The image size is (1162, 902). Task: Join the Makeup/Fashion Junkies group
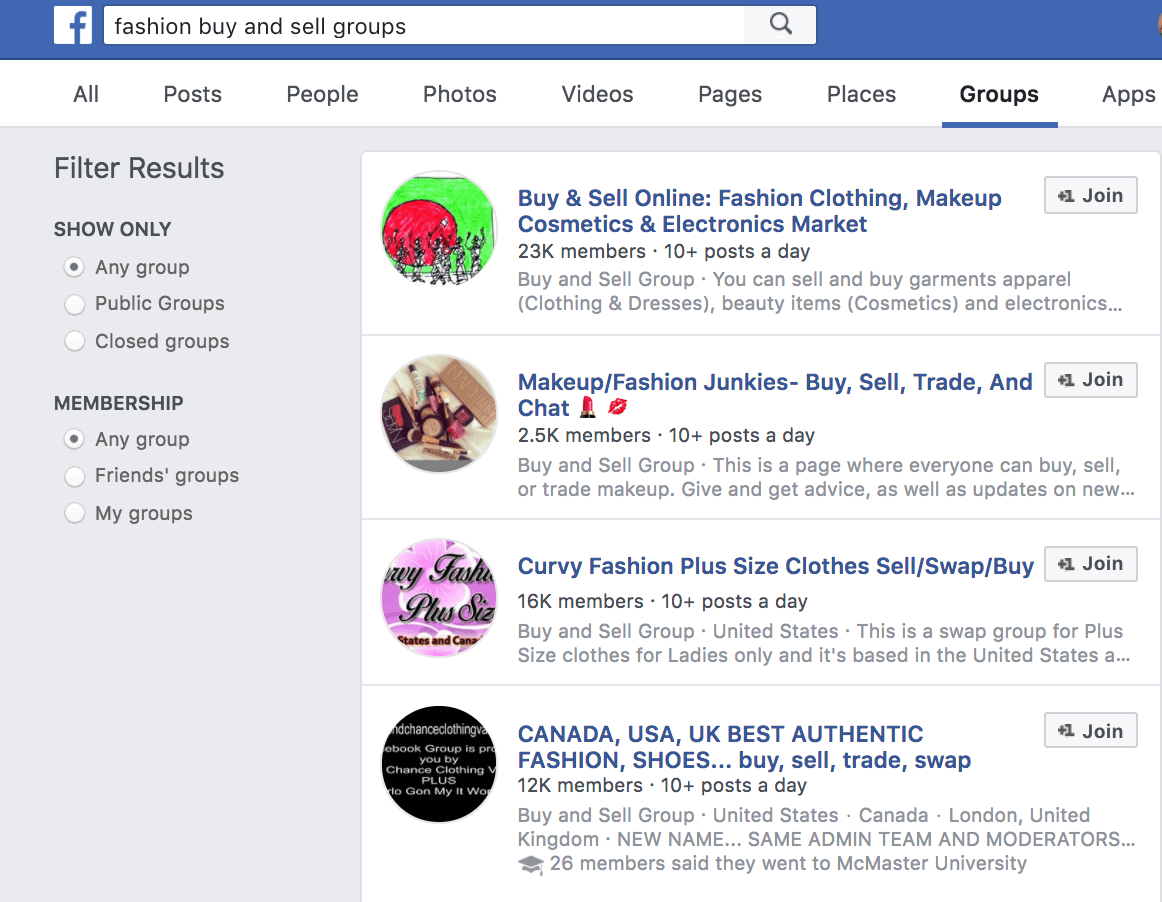tap(1090, 380)
